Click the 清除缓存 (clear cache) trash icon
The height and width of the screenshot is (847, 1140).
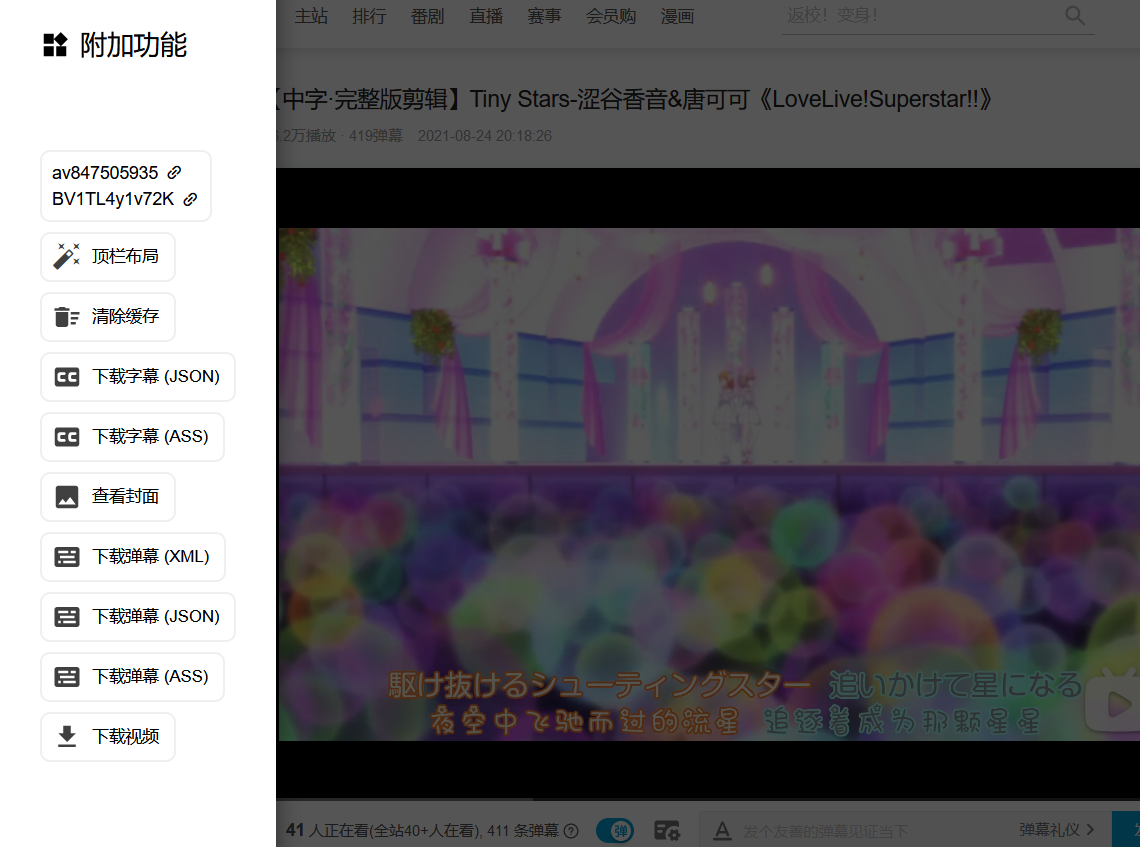[67, 317]
